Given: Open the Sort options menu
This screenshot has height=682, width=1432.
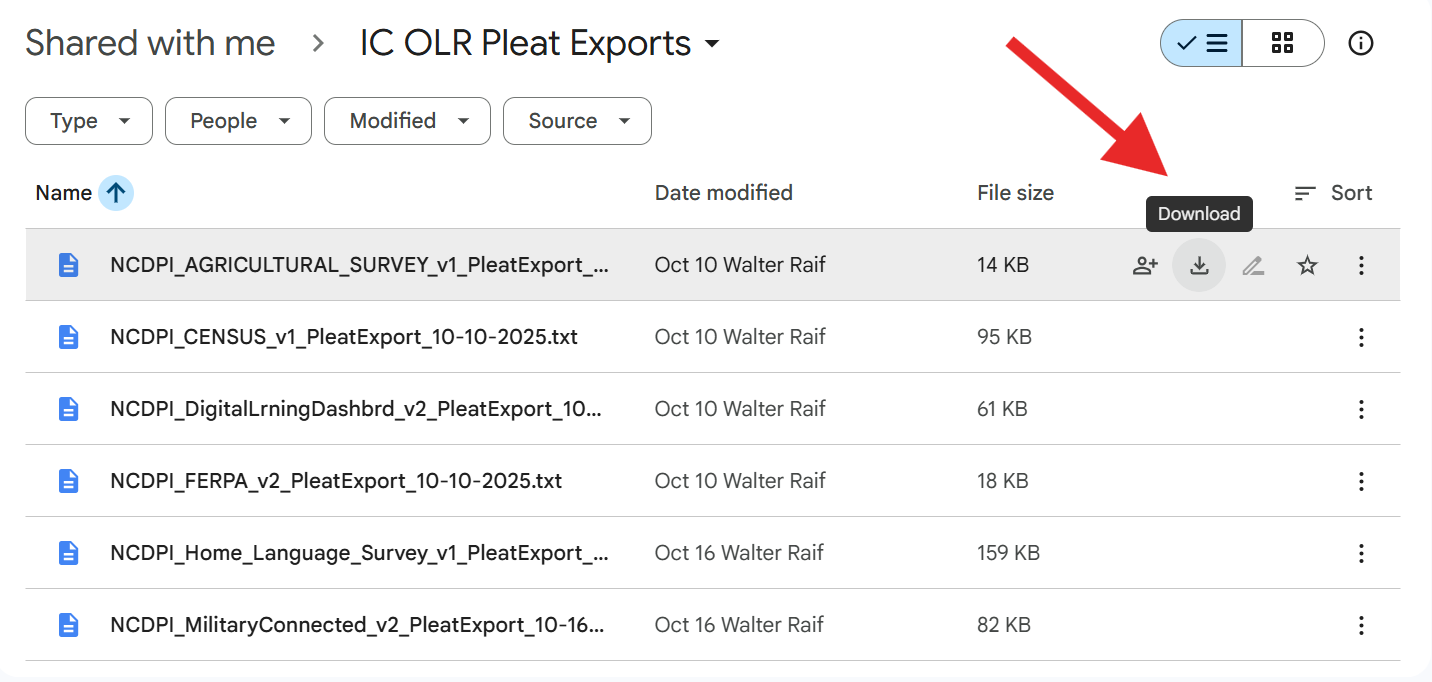Looking at the screenshot, I should pyautogui.click(x=1333, y=192).
